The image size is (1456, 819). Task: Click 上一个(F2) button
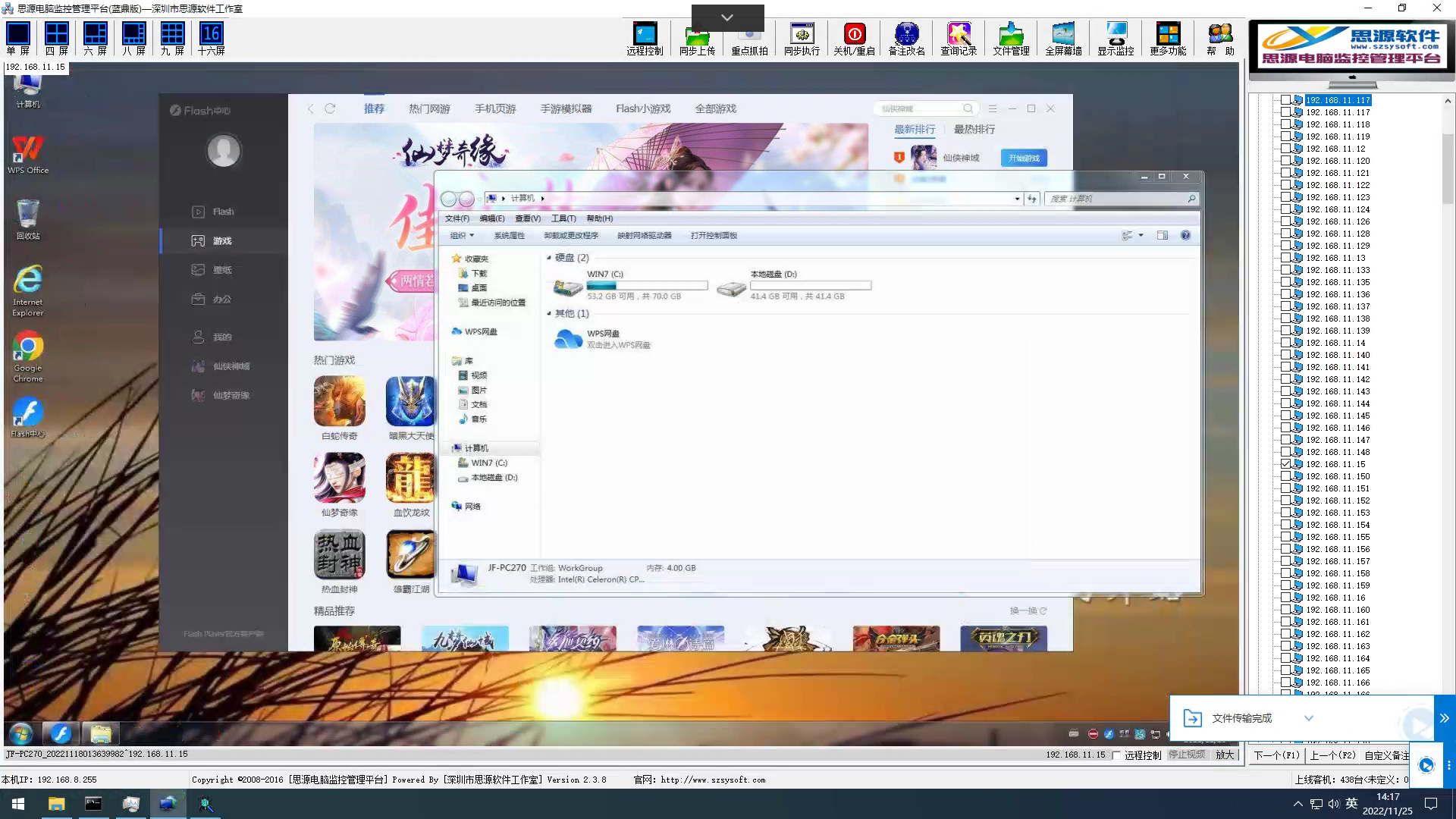coord(1332,755)
